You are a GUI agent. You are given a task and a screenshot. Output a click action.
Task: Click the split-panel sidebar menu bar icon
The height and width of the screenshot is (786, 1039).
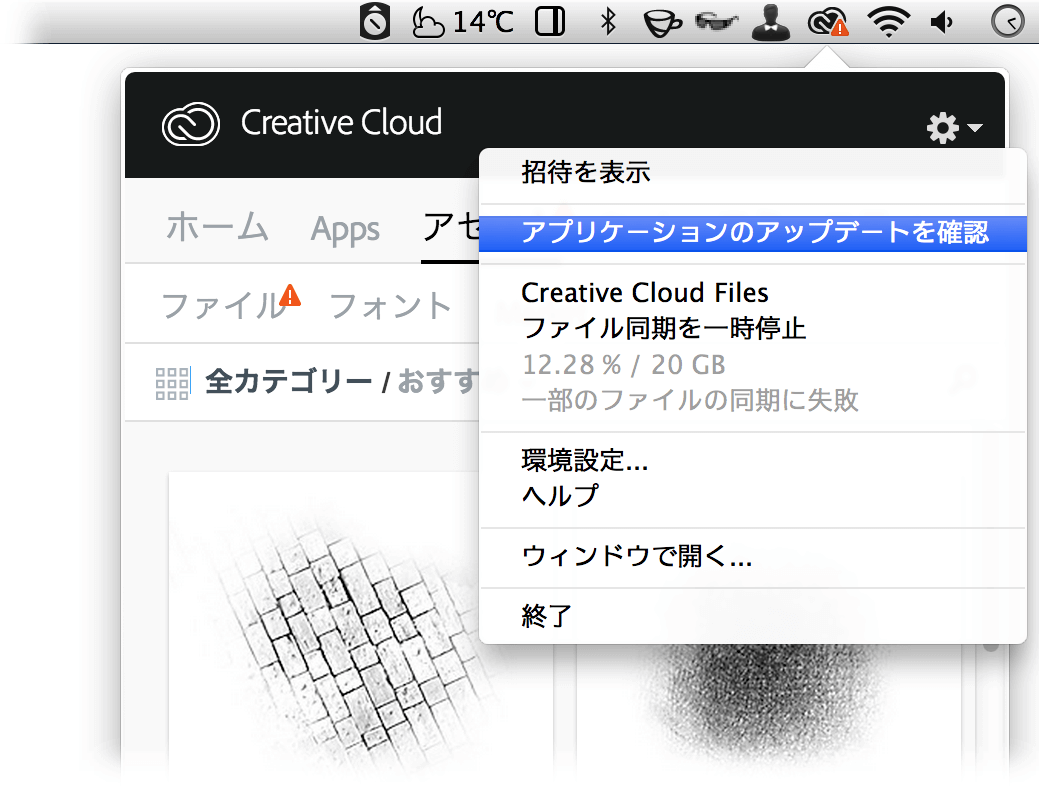tap(550, 22)
